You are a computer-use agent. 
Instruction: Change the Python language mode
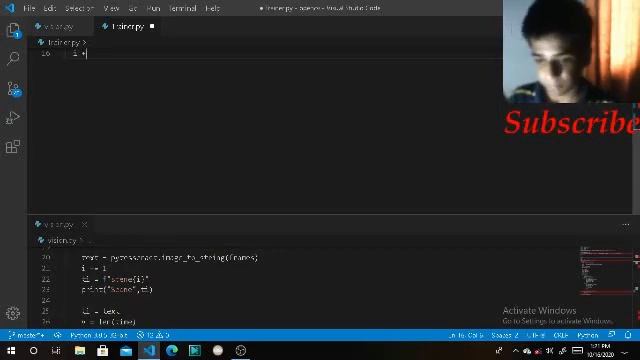click(x=587, y=335)
